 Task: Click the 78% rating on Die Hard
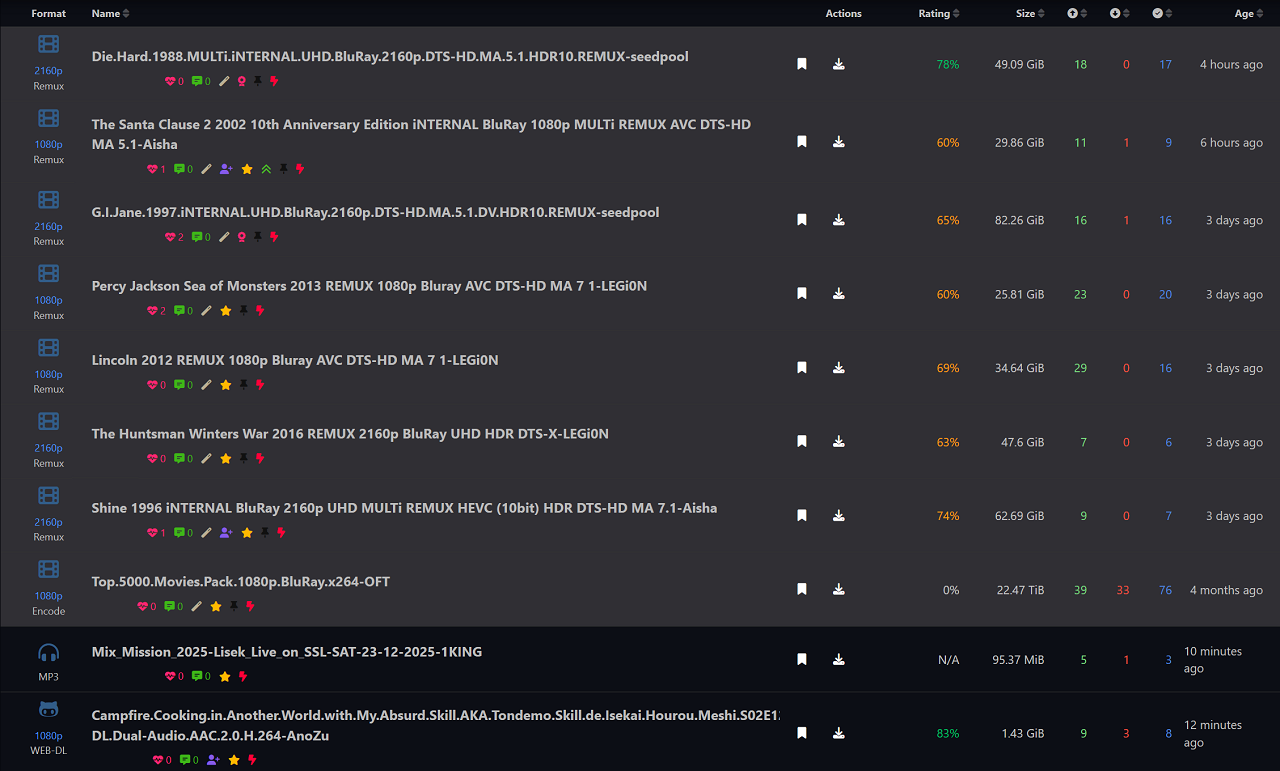point(947,64)
